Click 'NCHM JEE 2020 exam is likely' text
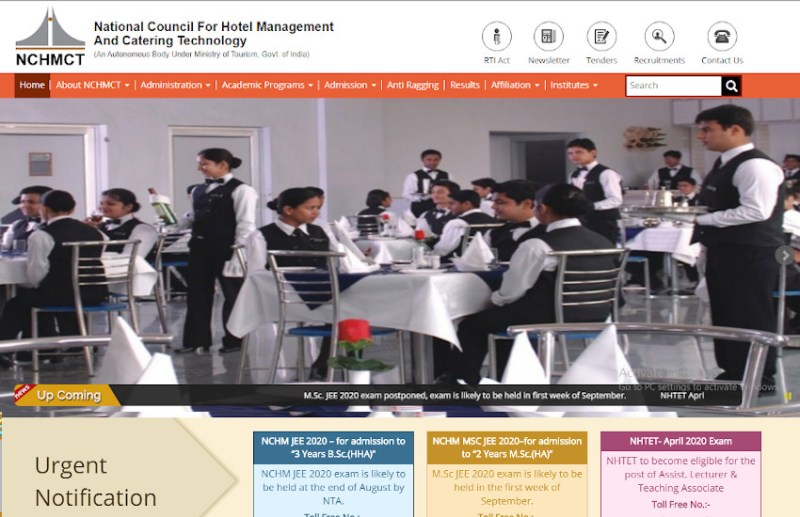The image size is (800, 517). click(x=333, y=487)
